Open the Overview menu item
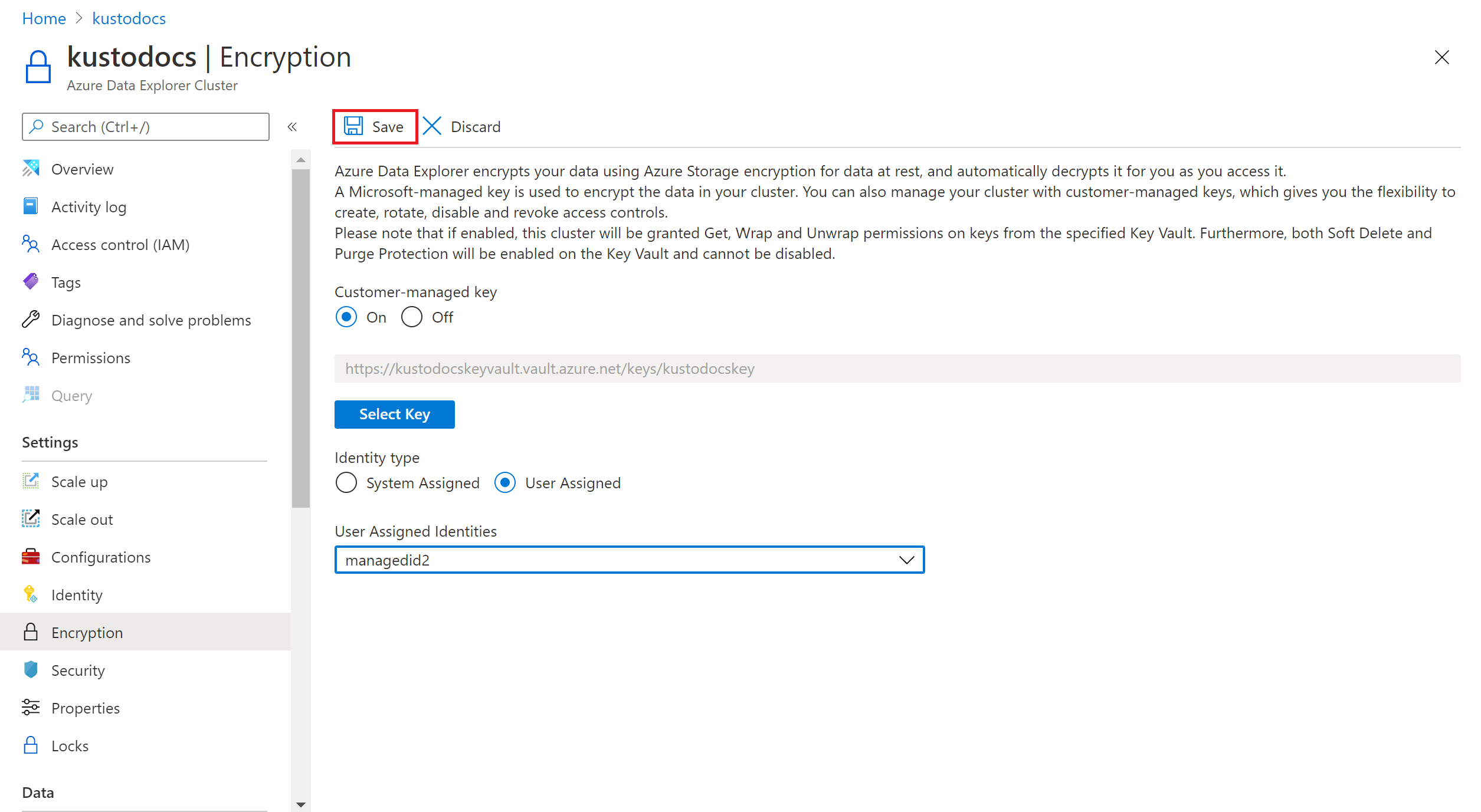This screenshot has height=812, width=1481. tap(83, 169)
